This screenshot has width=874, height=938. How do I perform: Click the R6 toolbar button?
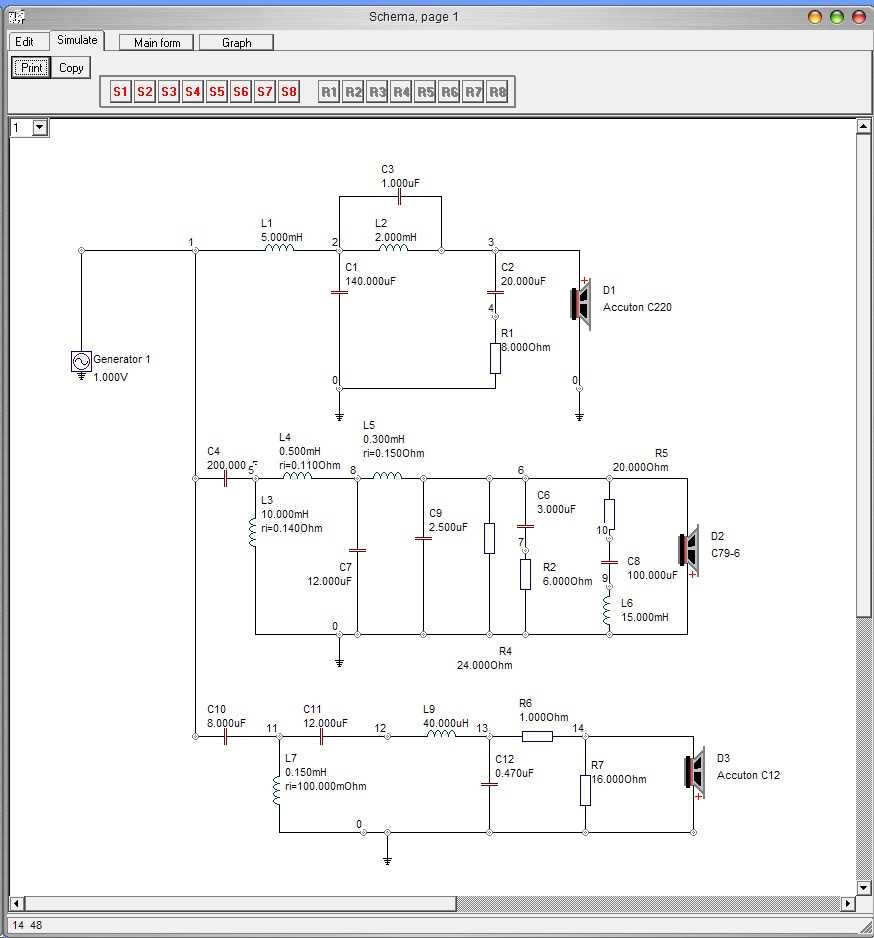(x=449, y=92)
